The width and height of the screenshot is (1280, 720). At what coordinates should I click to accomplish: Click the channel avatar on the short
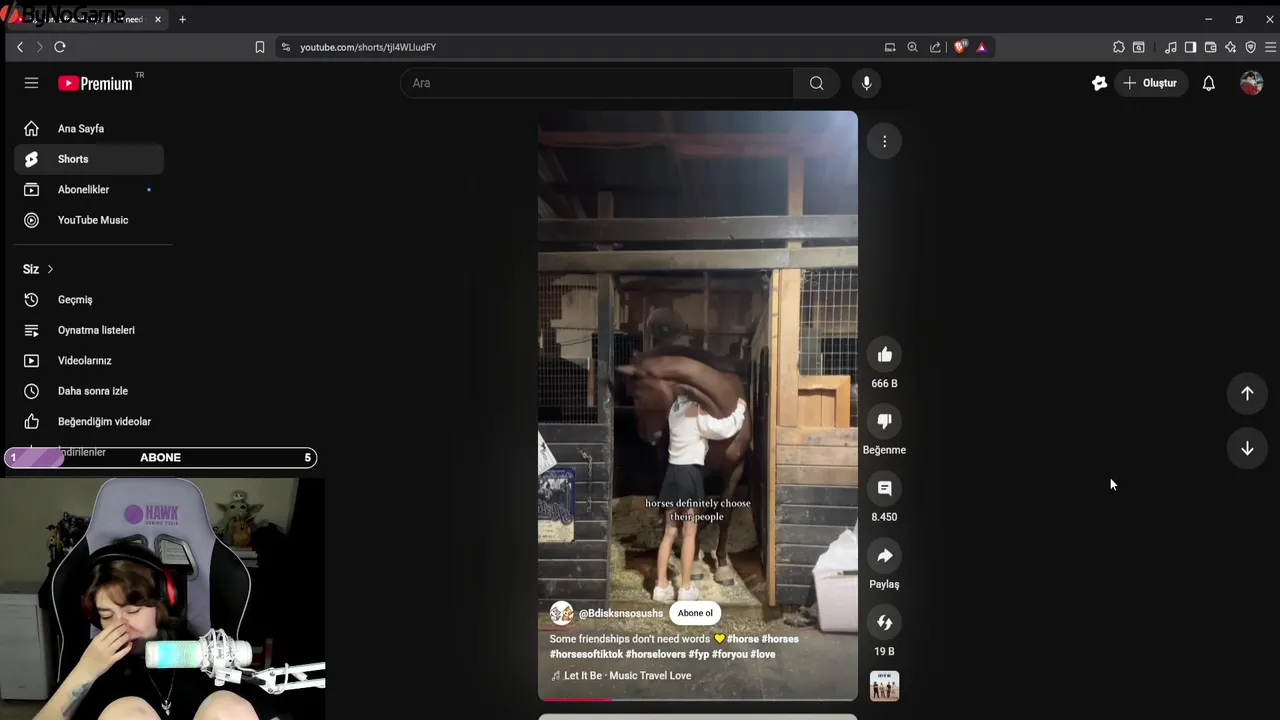tap(561, 613)
